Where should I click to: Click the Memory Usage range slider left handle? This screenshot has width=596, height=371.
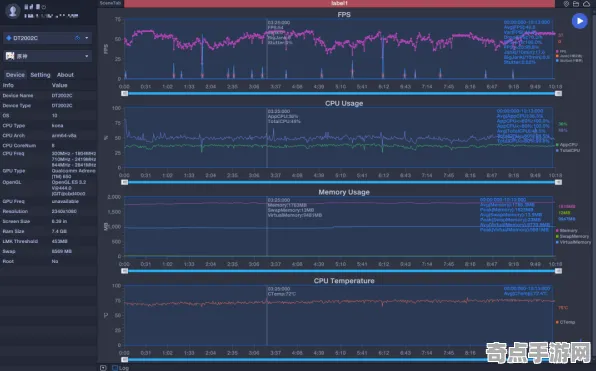[x=124, y=271]
